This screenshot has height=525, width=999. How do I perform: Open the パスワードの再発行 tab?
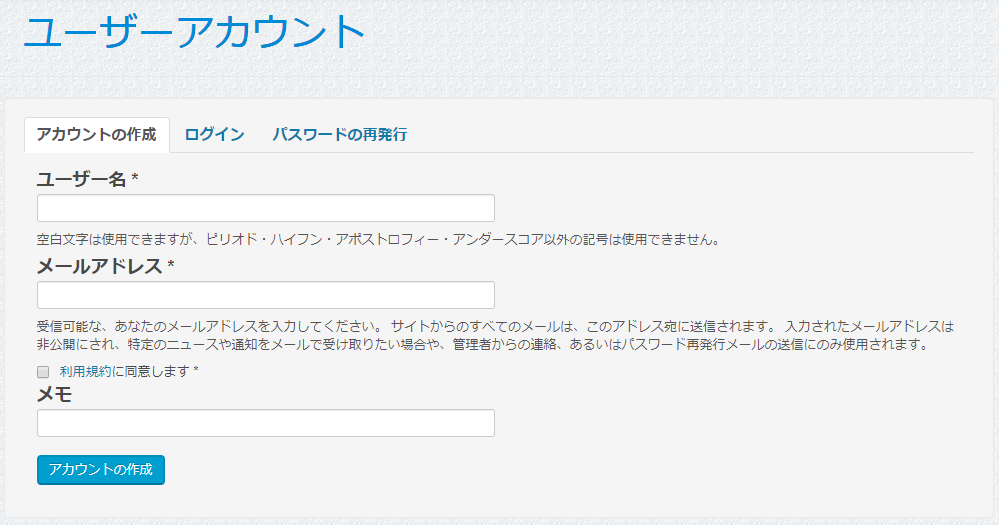(x=340, y=134)
